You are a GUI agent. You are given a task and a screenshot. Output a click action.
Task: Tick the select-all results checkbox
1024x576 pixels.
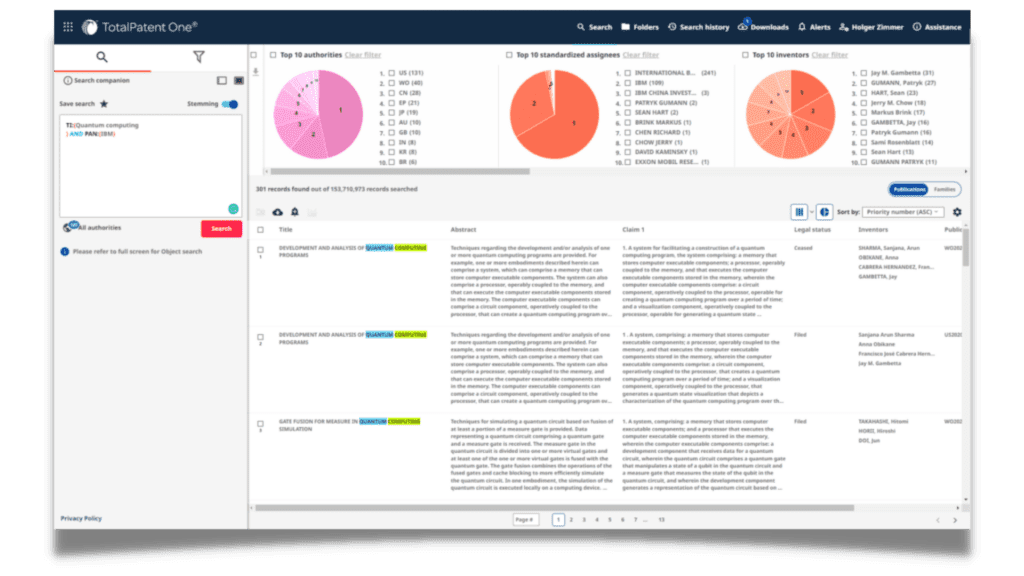[x=261, y=230]
